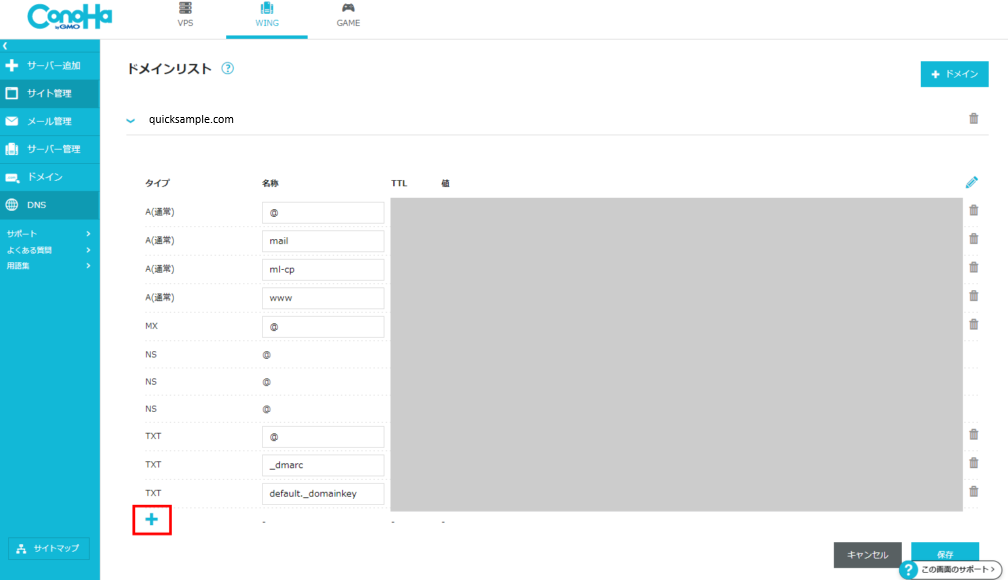Viewport: 1008px width, 580px height.
Task: Collapse the left sidebar with arrow
Action: click(x=5, y=46)
